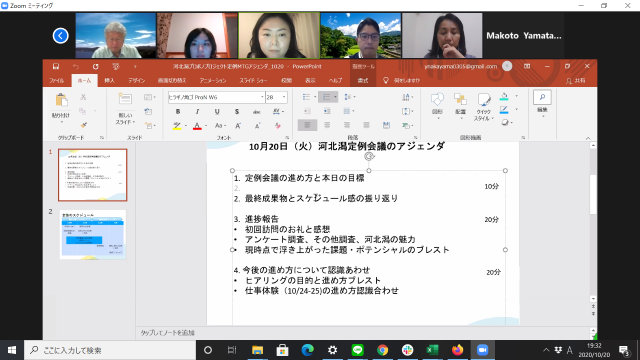The image size is (640, 360).
Task: Click the Save icon in title bar
Action: [x=56, y=66]
